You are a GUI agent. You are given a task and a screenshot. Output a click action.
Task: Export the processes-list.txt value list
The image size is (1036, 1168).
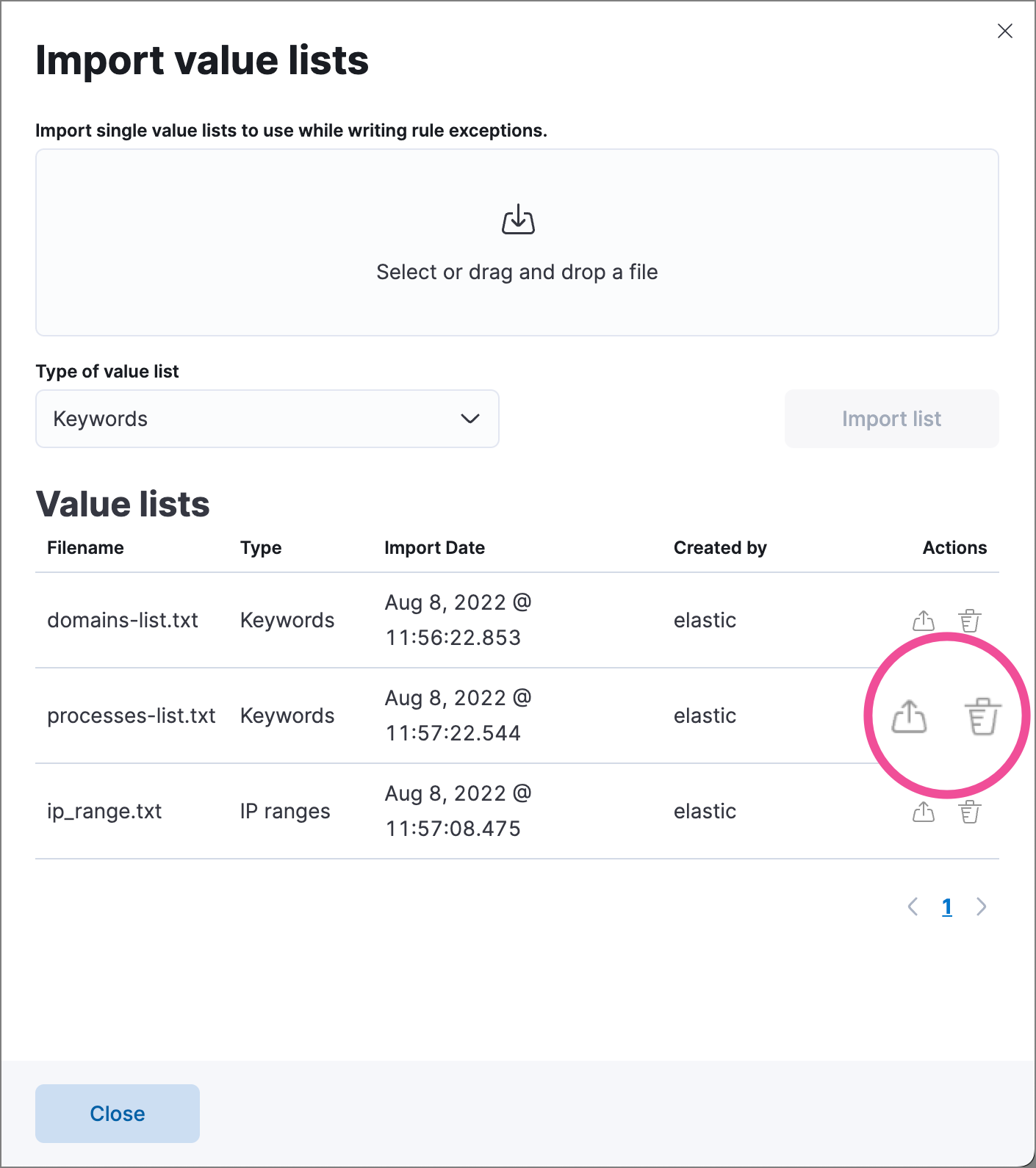coord(909,716)
